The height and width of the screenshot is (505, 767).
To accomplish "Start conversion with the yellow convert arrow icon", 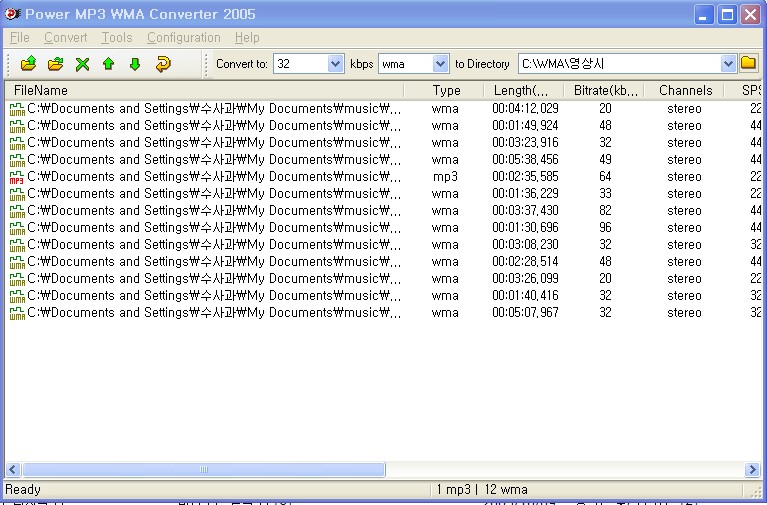I will point(163,64).
